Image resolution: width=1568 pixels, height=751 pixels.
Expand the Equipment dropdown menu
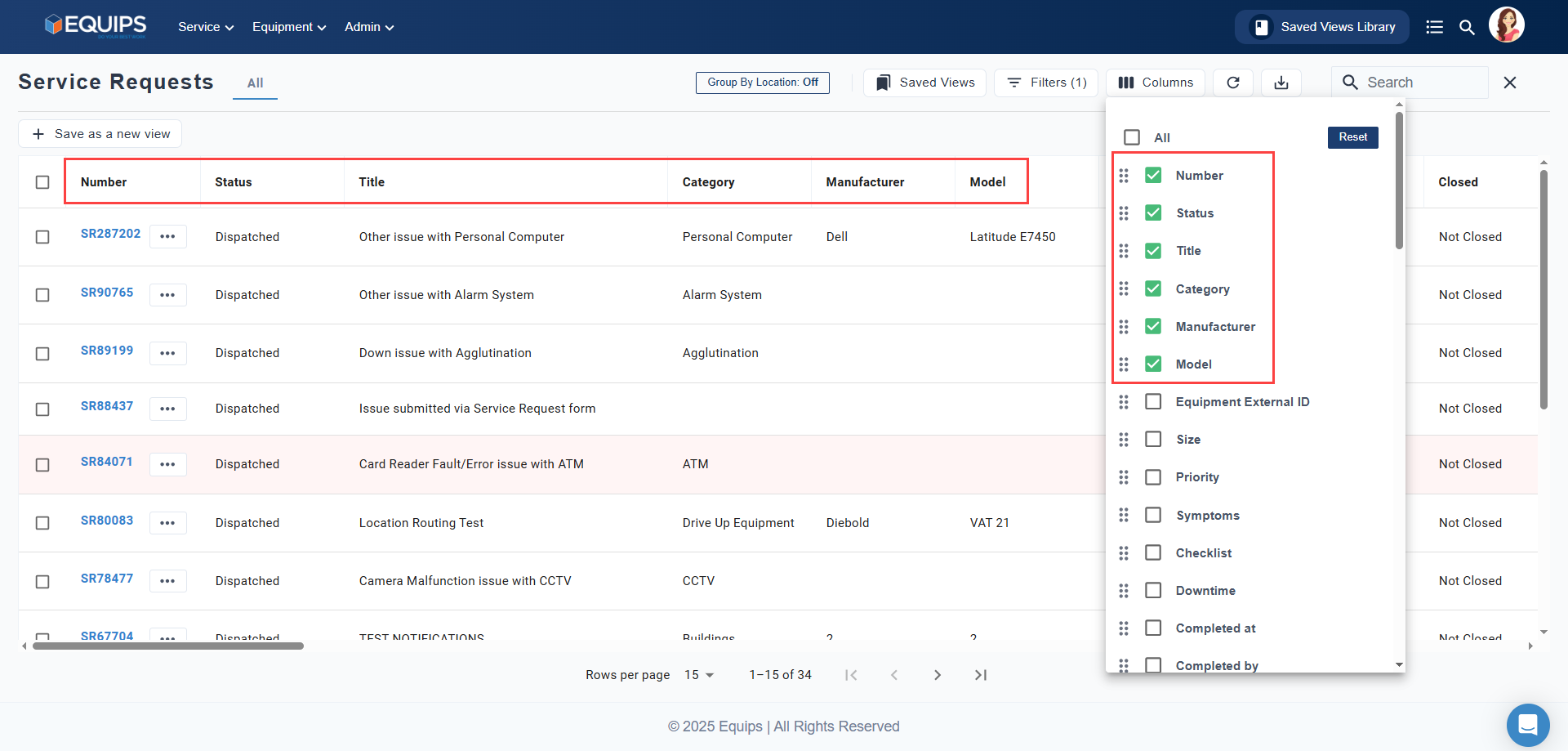(289, 27)
